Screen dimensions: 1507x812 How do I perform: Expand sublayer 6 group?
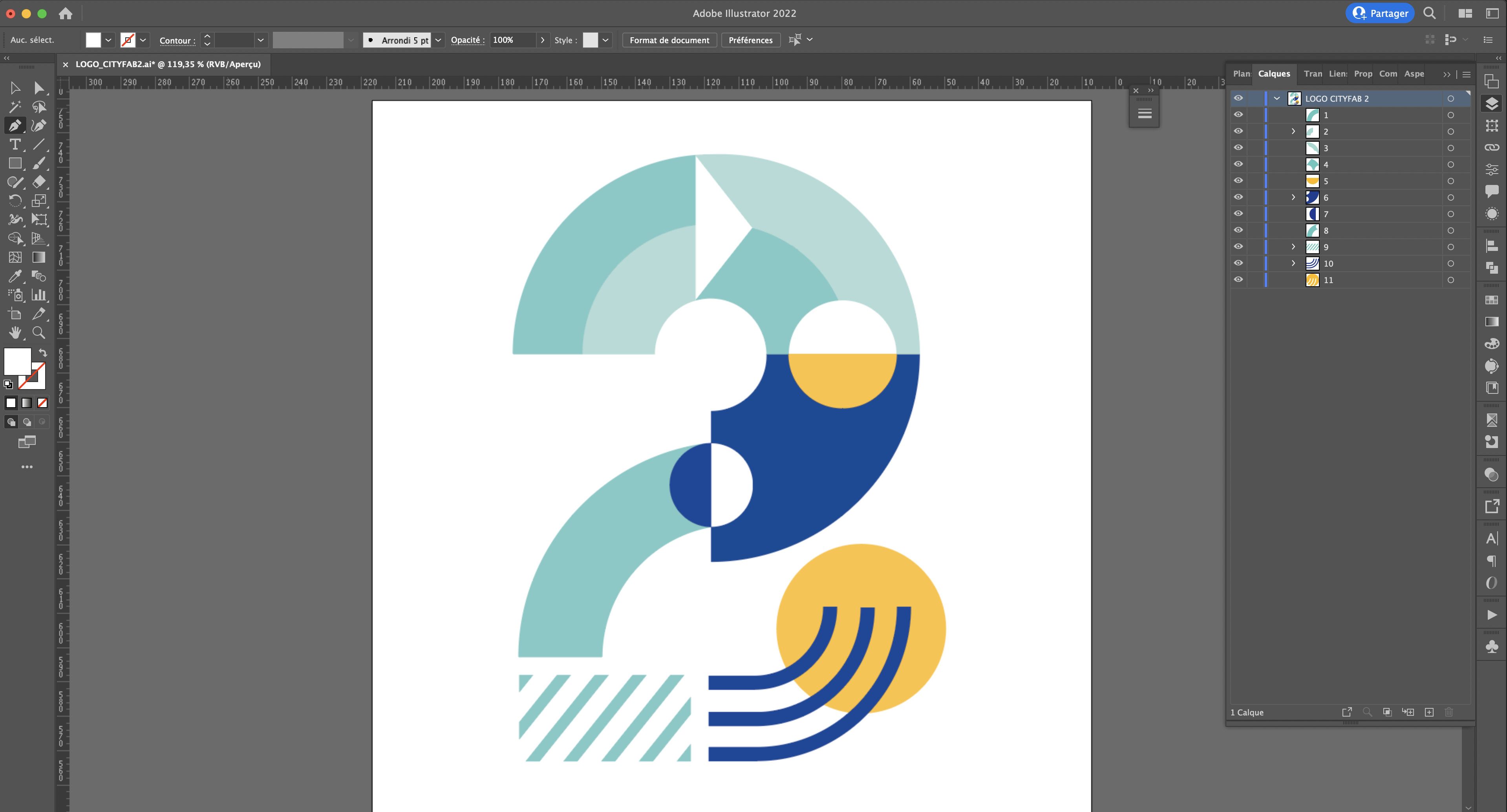pyautogui.click(x=1293, y=197)
